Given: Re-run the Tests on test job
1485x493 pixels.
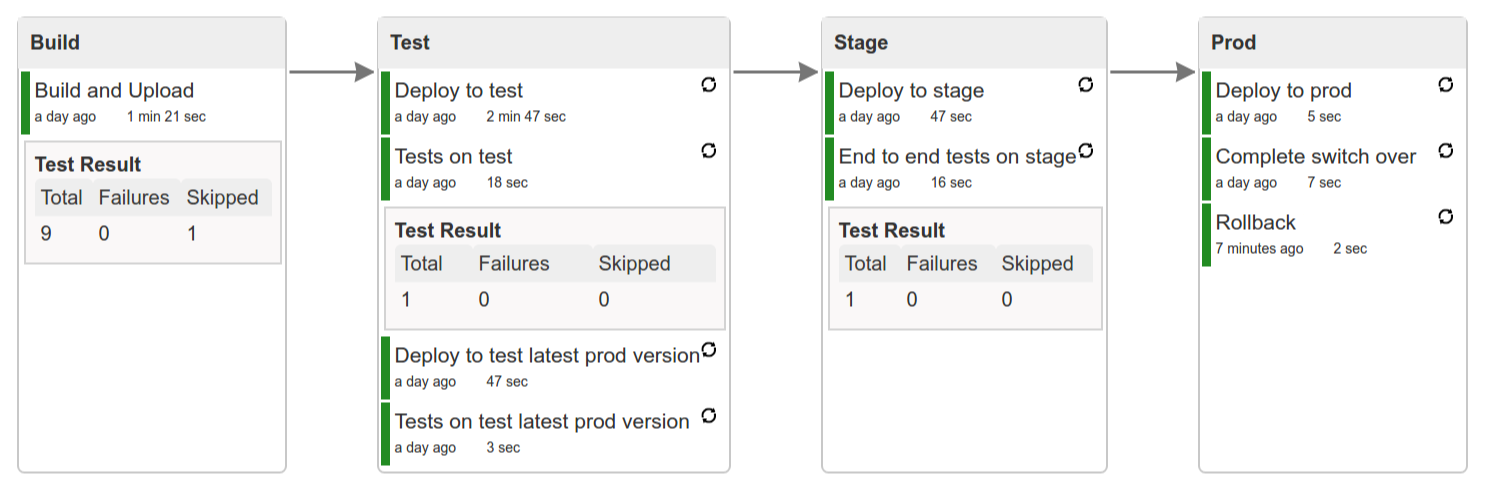Looking at the screenshot, I should (x=709, y=151).
